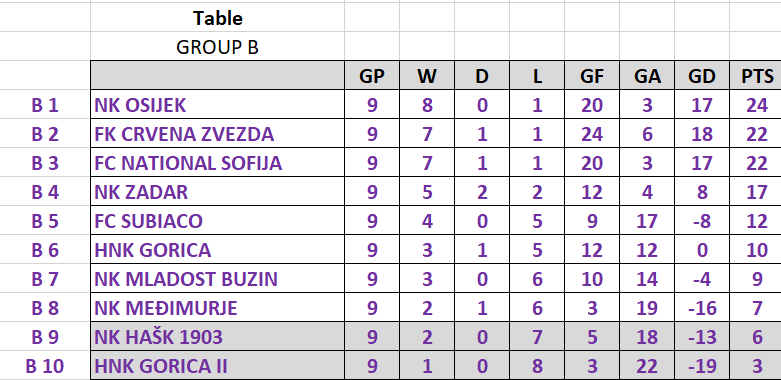Select the GF column header
This screenshot has width=781, height=380.
592,76
